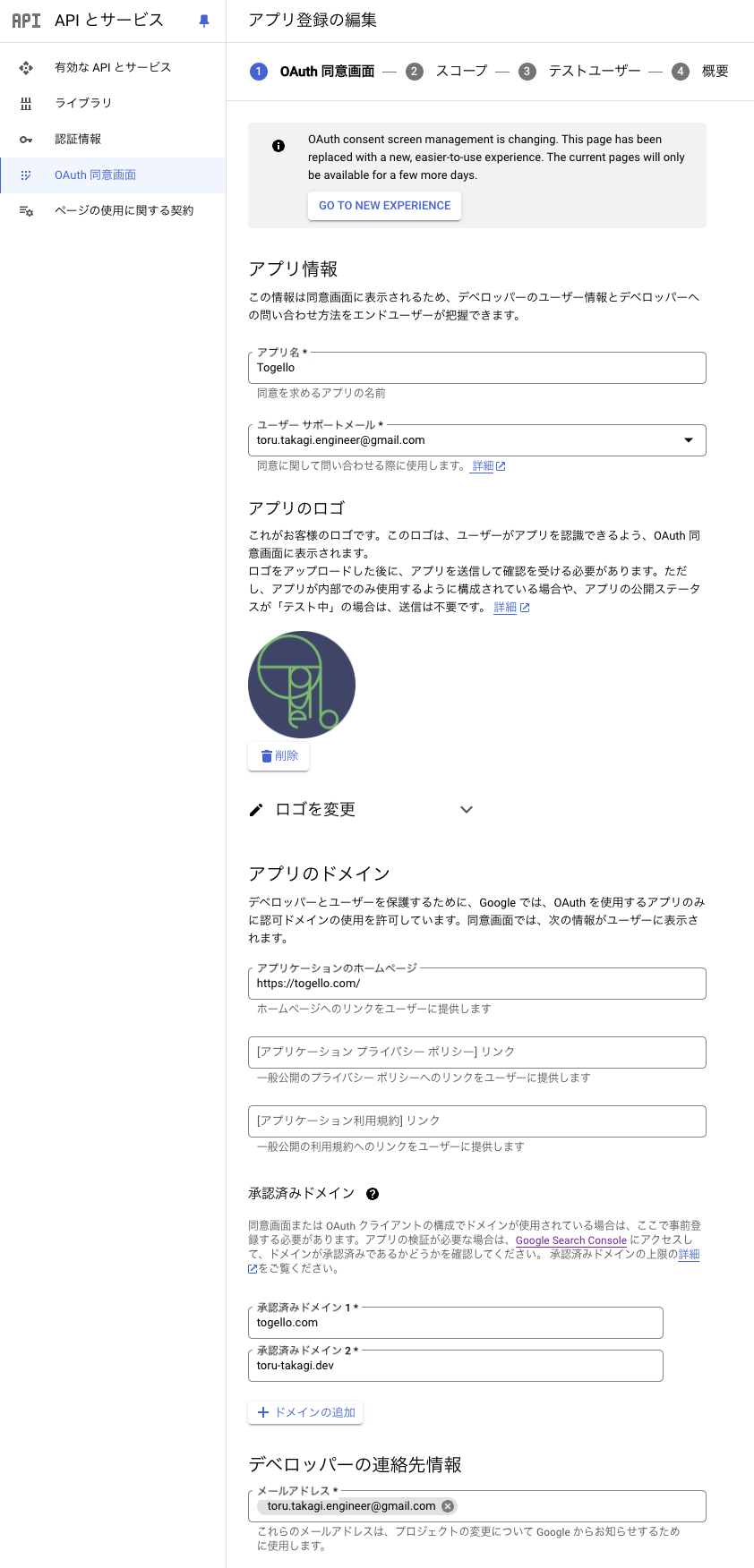Go to step 2 スコープ

[449, 71]
